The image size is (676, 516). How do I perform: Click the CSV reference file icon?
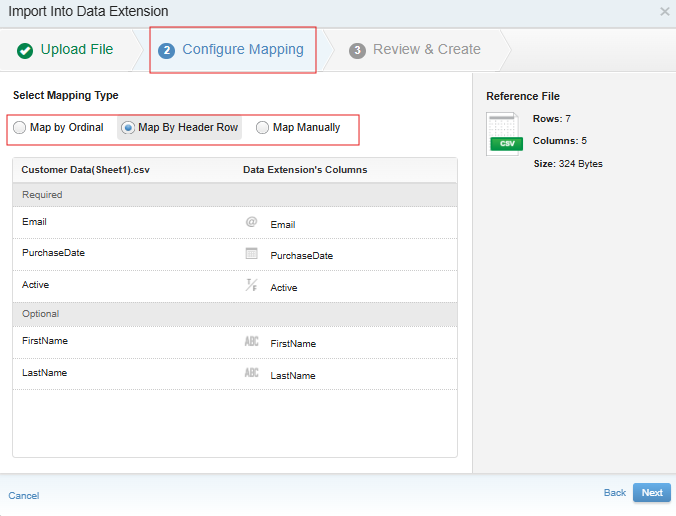[x=504, y=133]
